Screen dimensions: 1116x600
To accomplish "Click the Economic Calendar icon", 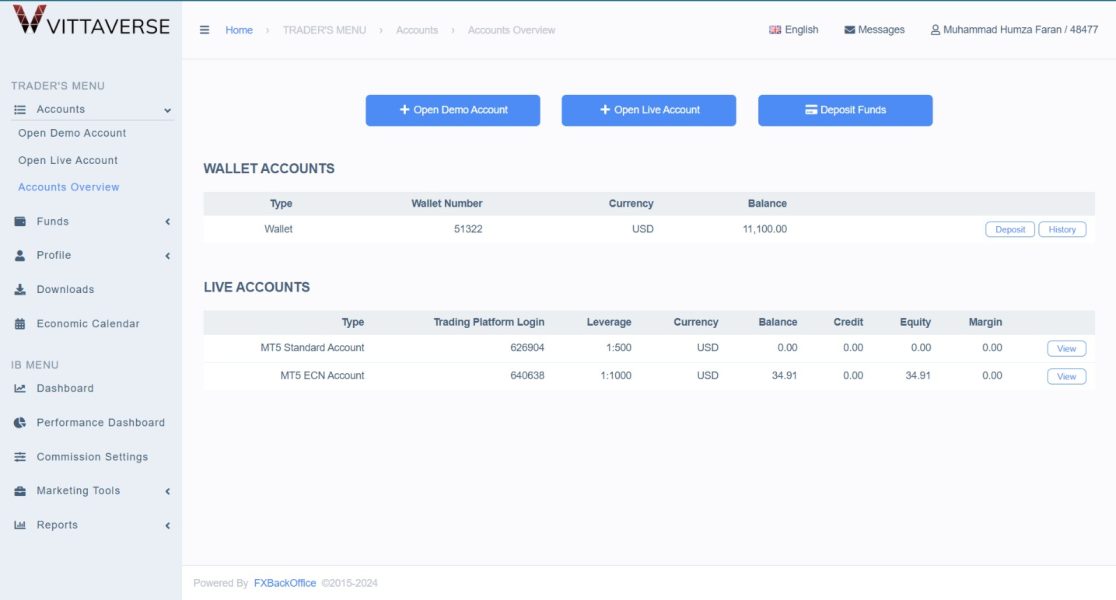I will 20,324.
